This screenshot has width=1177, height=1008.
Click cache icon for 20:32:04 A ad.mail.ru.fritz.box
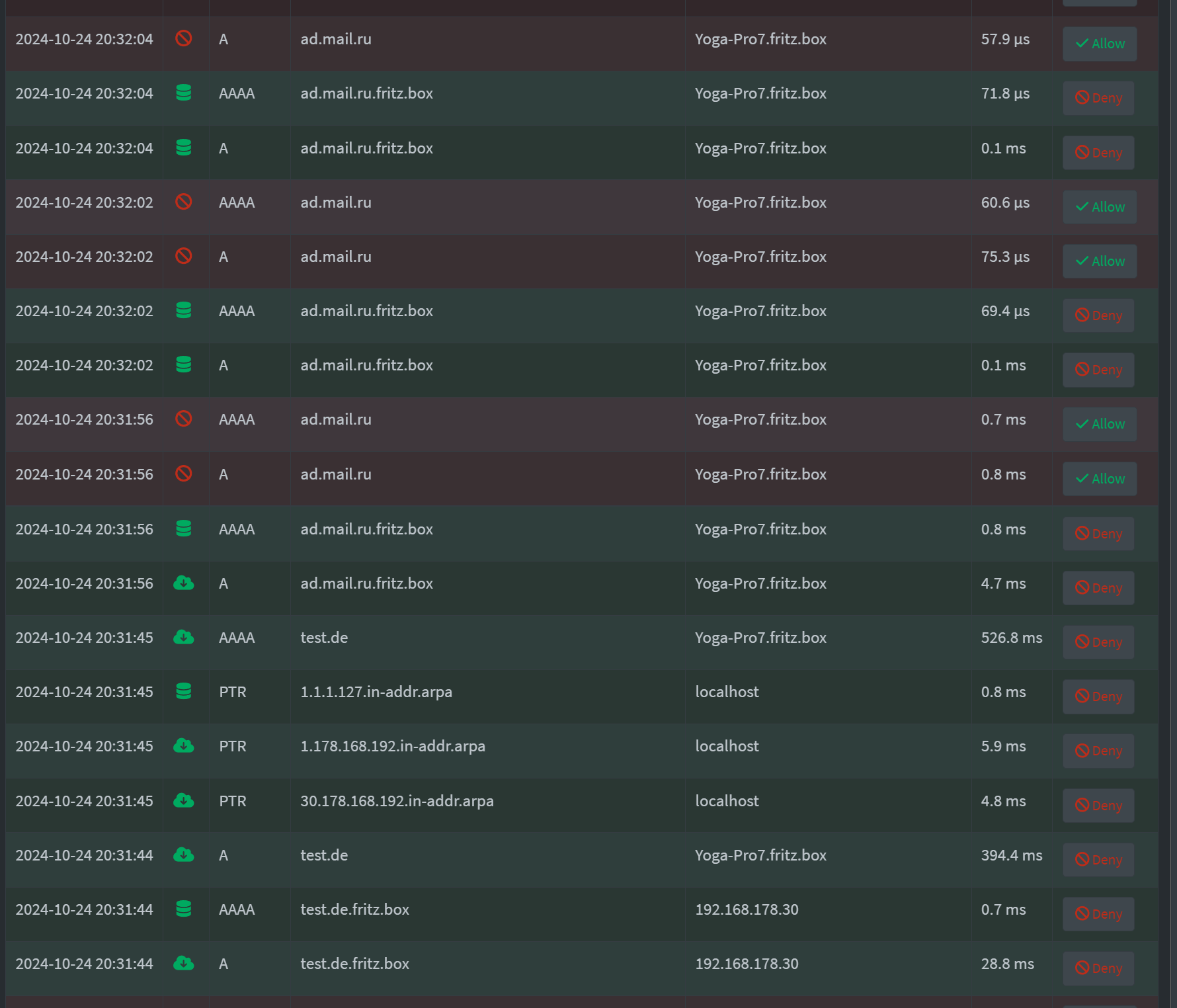(x=184, y=147)
